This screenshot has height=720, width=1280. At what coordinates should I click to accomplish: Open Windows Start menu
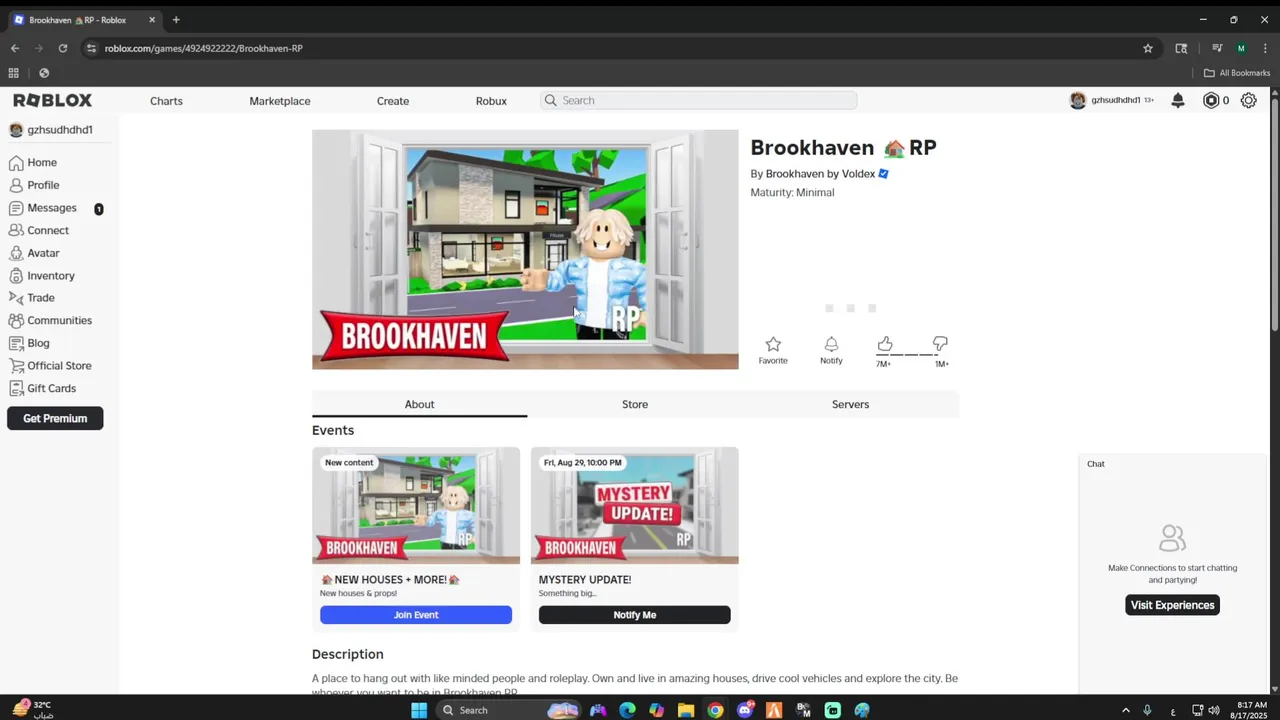pyautogui.click(x=419, y=710)
